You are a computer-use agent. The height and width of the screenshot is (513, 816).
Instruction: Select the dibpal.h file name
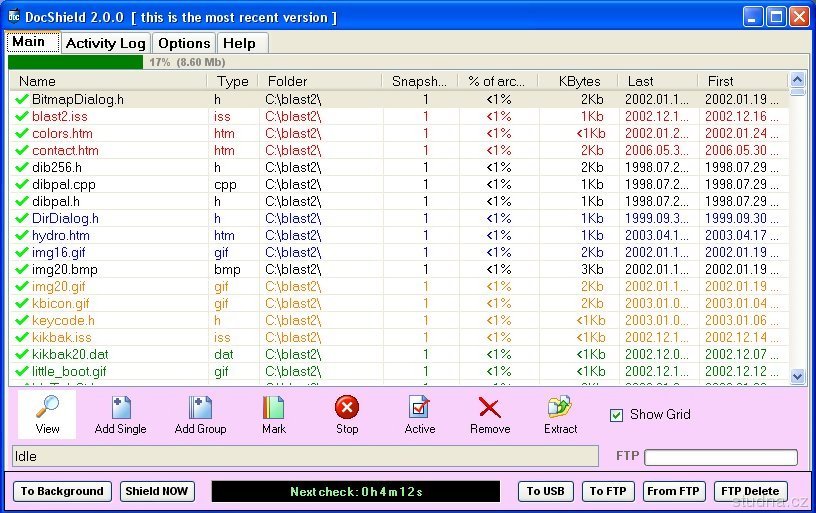[x=56, y=201]
